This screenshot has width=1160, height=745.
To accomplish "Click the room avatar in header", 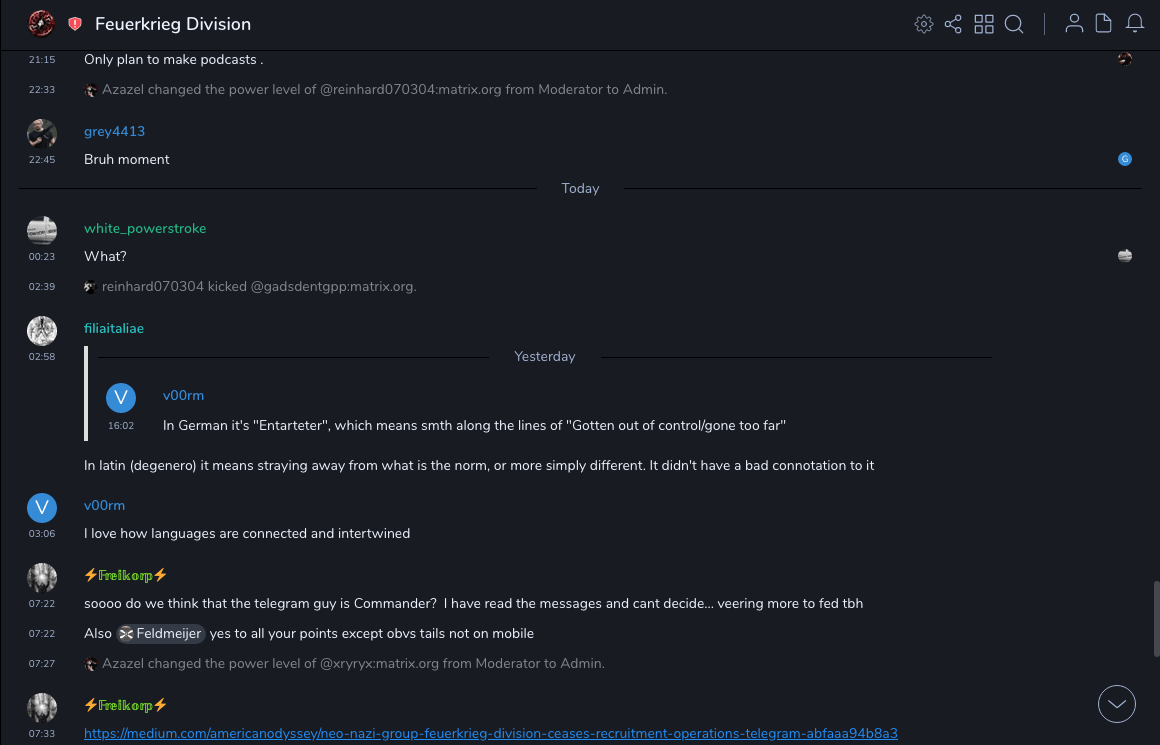I will pyautogui.click(x=41, y=23).
